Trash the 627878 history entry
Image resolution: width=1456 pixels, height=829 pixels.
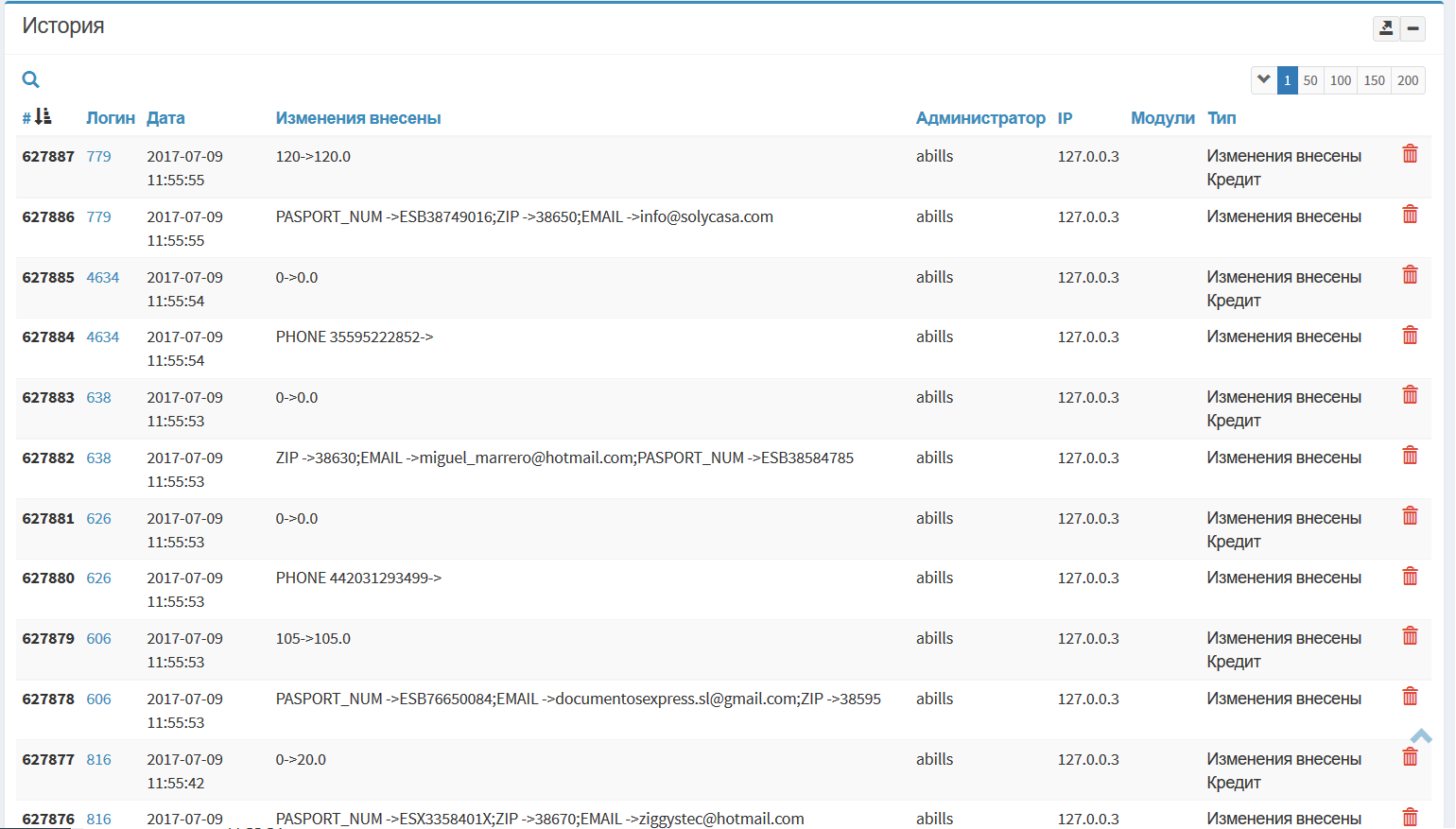click(x=1410, y=697)
